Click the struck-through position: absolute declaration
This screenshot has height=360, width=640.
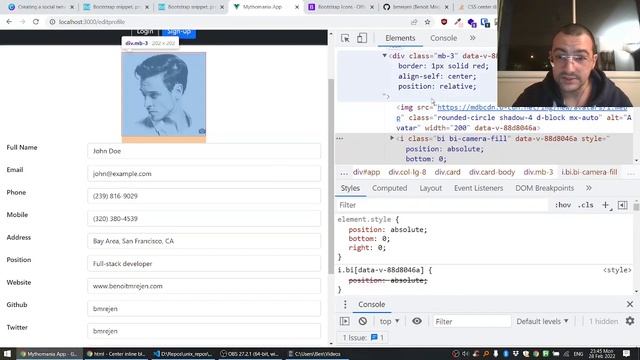pyautogui.click(x=388, y=280)
